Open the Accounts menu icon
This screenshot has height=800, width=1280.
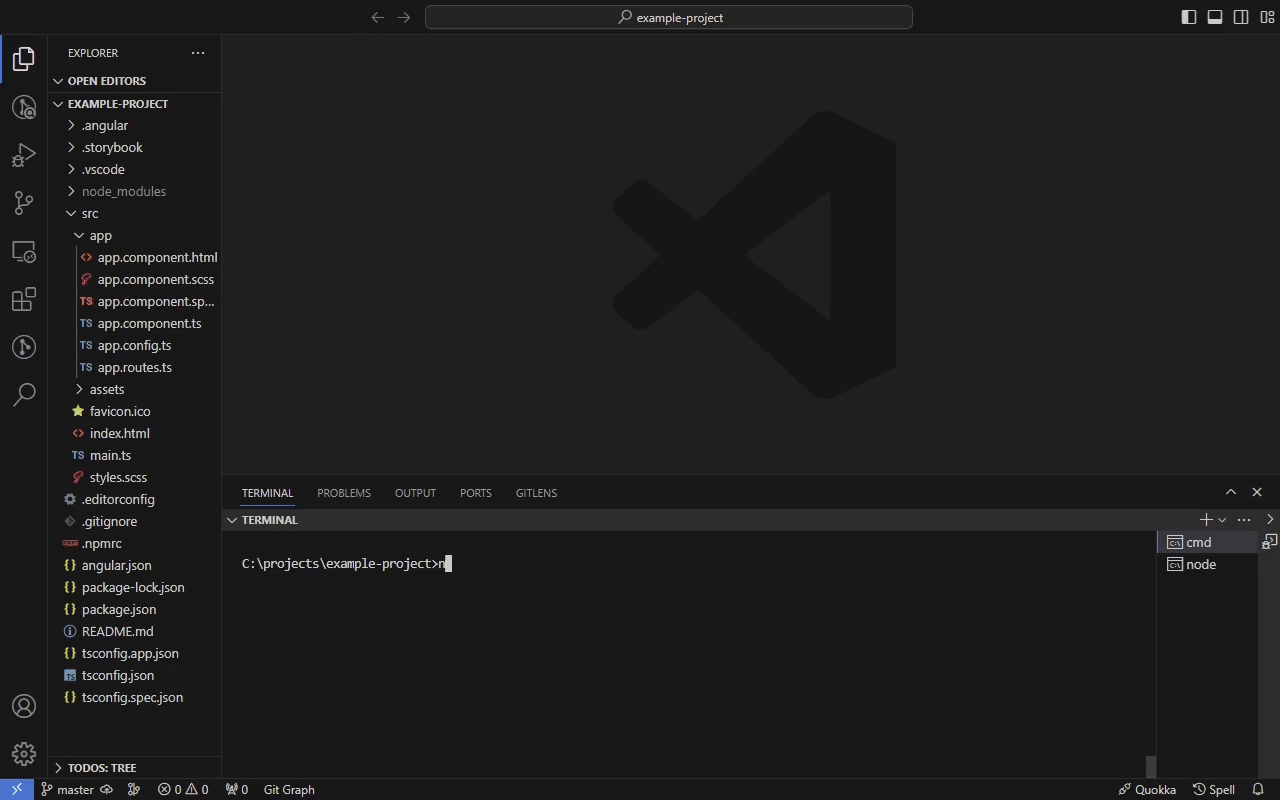[24, 706]
